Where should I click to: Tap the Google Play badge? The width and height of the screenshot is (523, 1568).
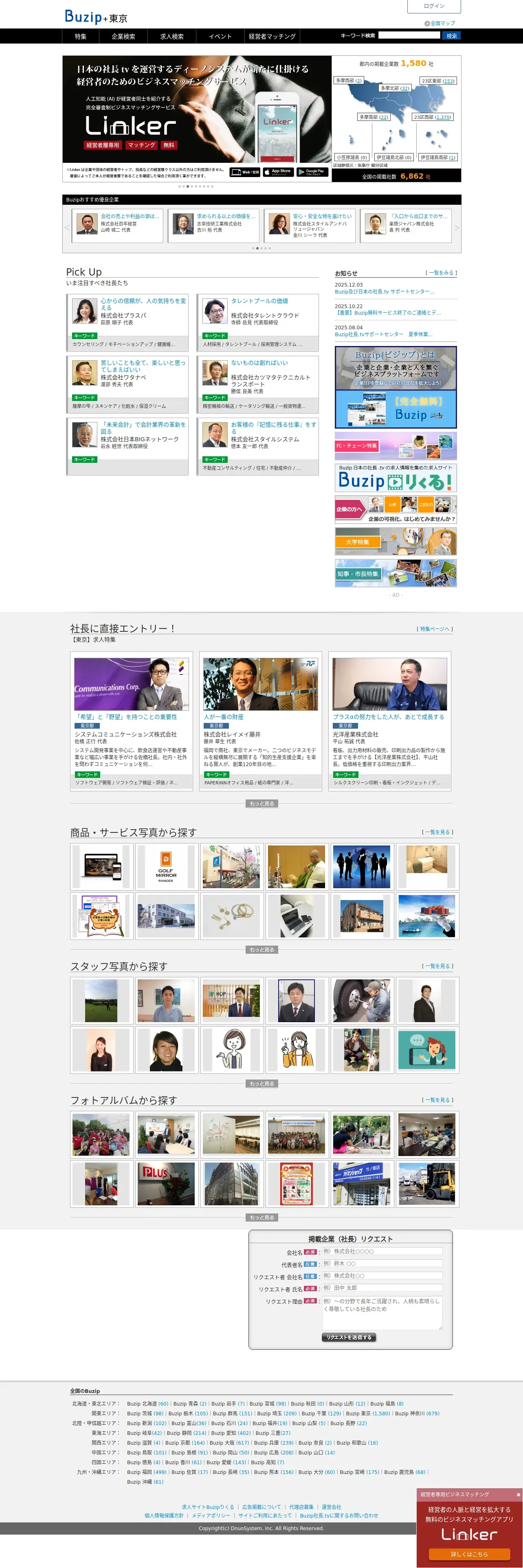(312, 172)
